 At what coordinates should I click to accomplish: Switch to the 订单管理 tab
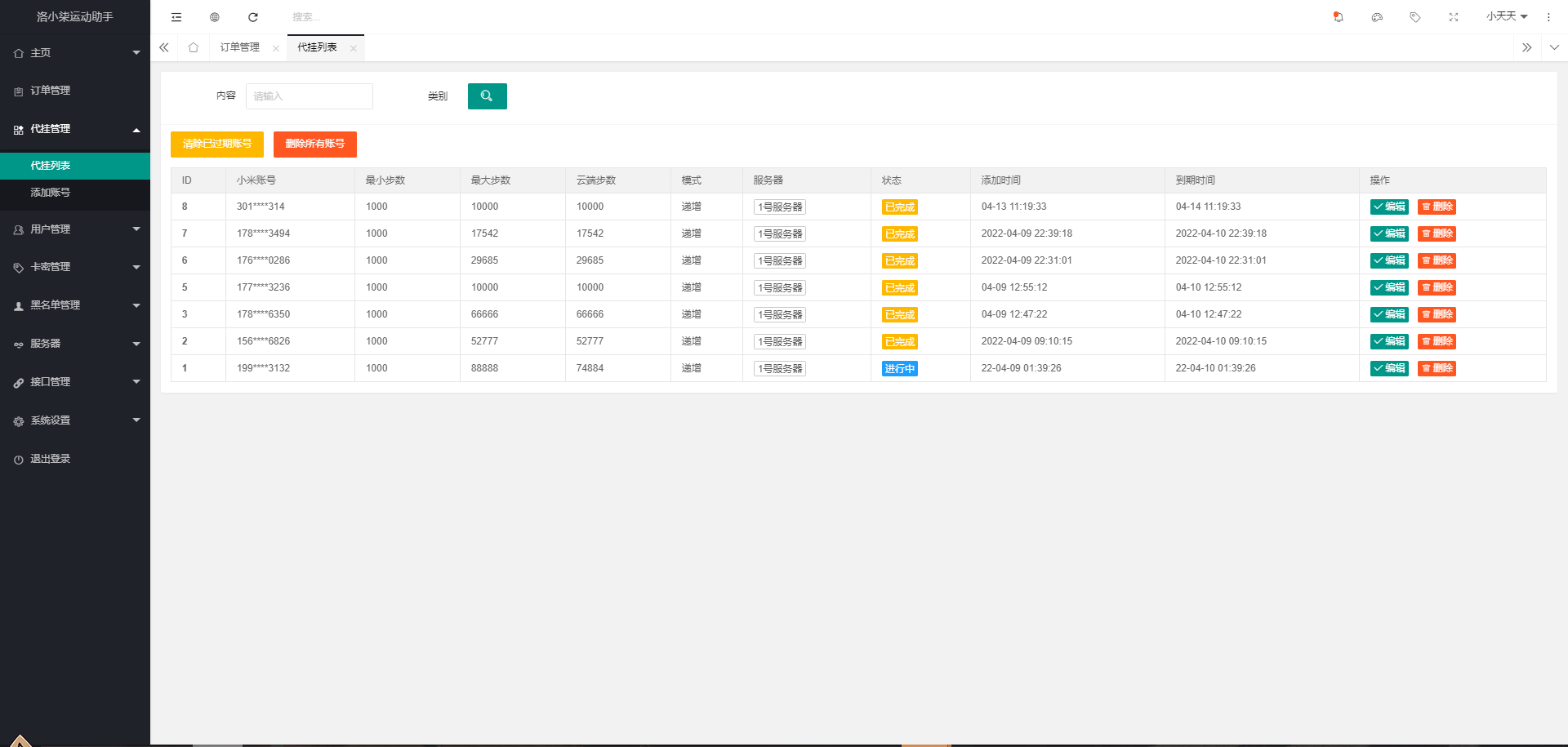click(239, 47)
